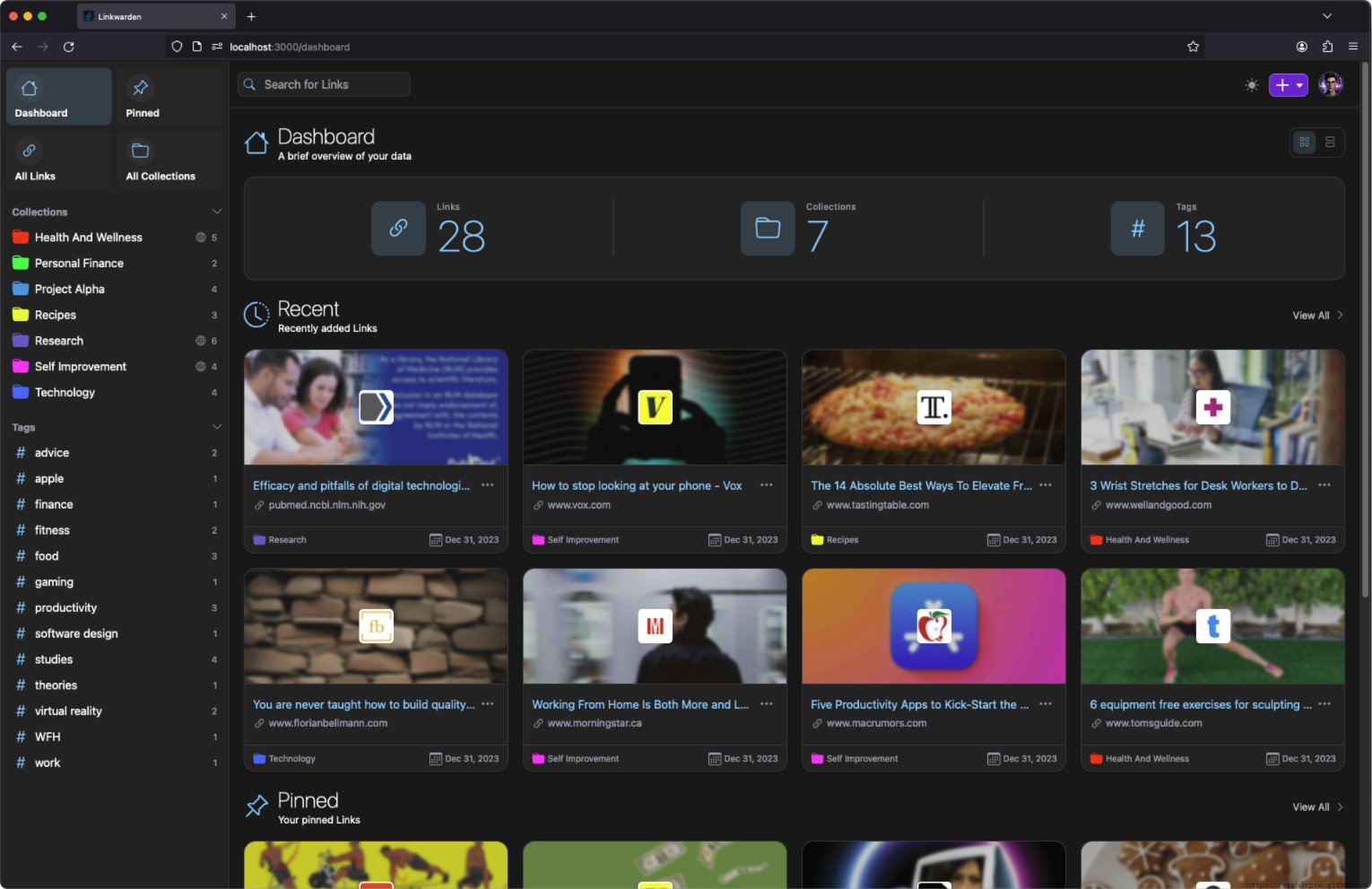Open options for 14 Absolute Best Ways card
Screen dimensions: 1372x889
[1046, 485]
